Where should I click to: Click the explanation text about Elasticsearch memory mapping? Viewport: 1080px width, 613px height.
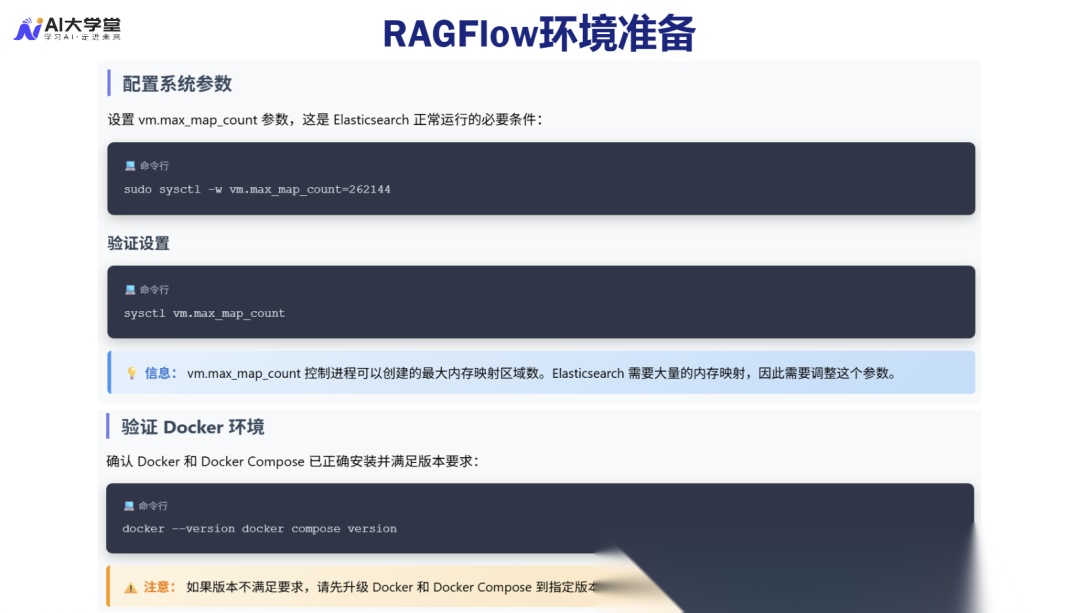pos(542,373)
